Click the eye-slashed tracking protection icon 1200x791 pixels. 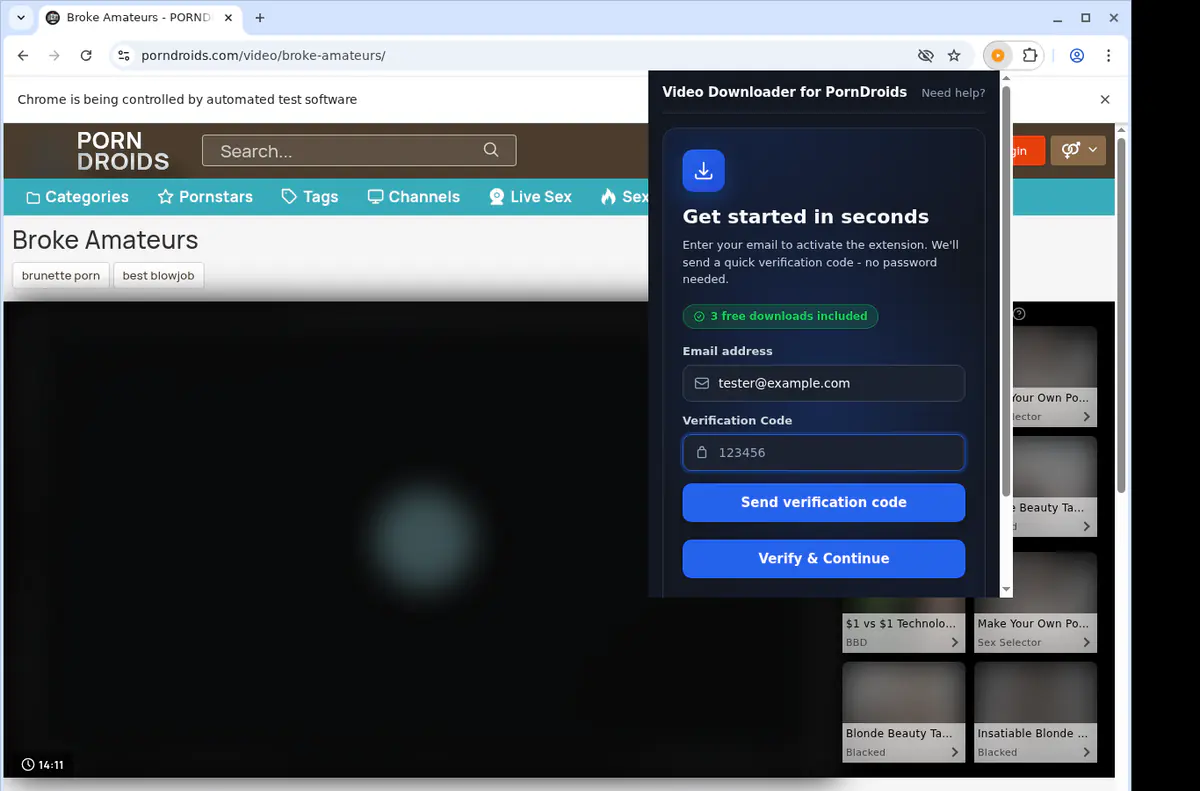coord(925,56)
